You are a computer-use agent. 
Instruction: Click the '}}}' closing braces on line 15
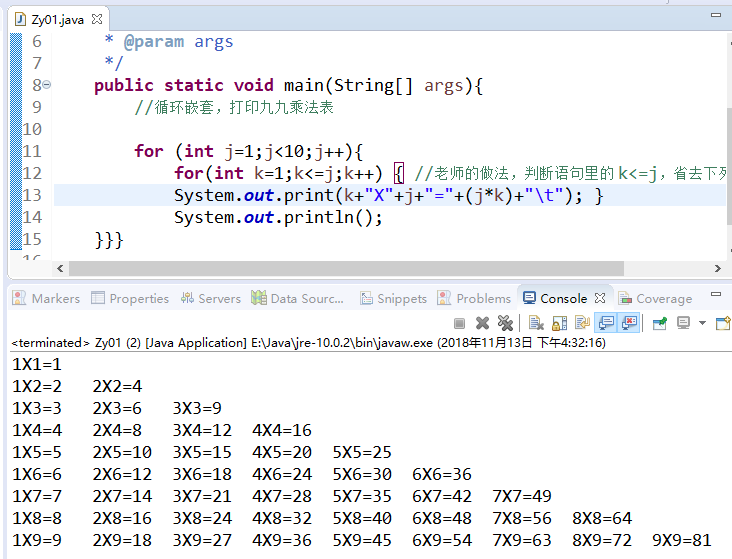click(x=108, y=240)
